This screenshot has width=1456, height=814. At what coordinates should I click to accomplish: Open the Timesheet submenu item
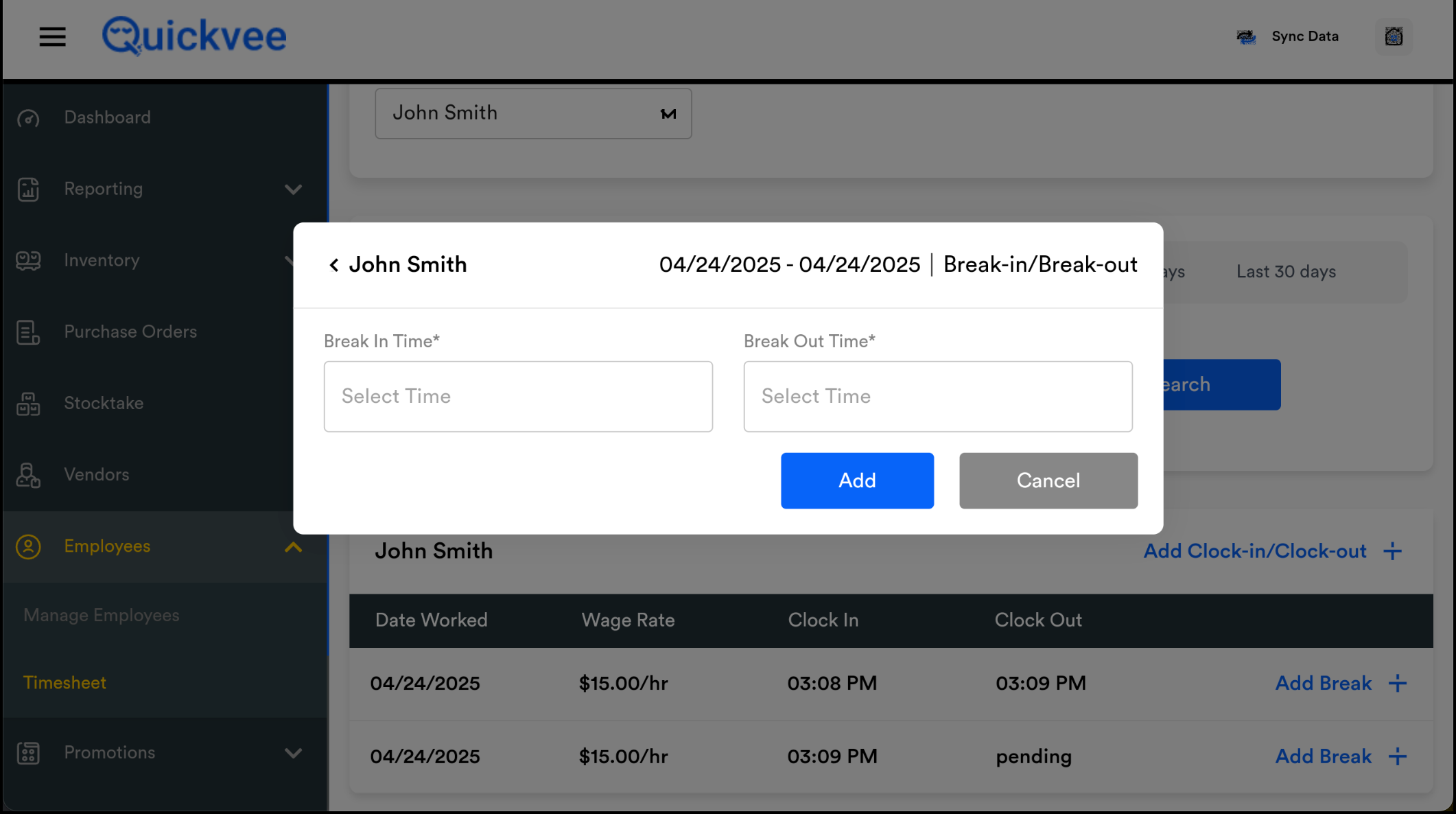pyautogui.click(x=64, y=683)
